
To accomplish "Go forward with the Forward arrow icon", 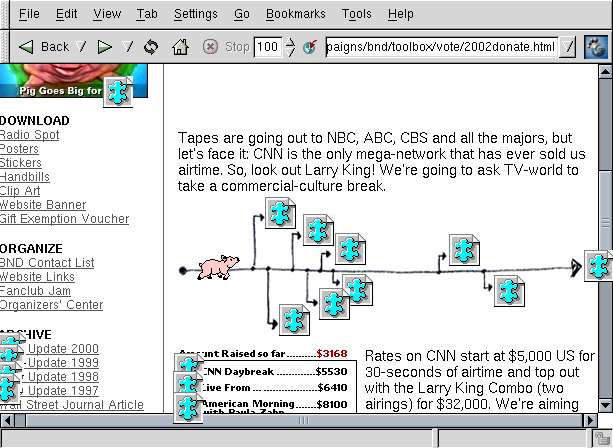I will coord(104,47).
